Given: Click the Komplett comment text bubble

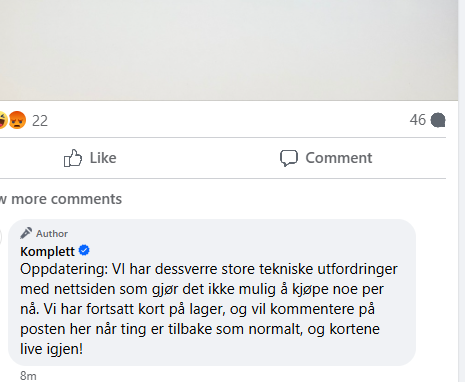Looking at the screenshot, I should coord(212,292).
